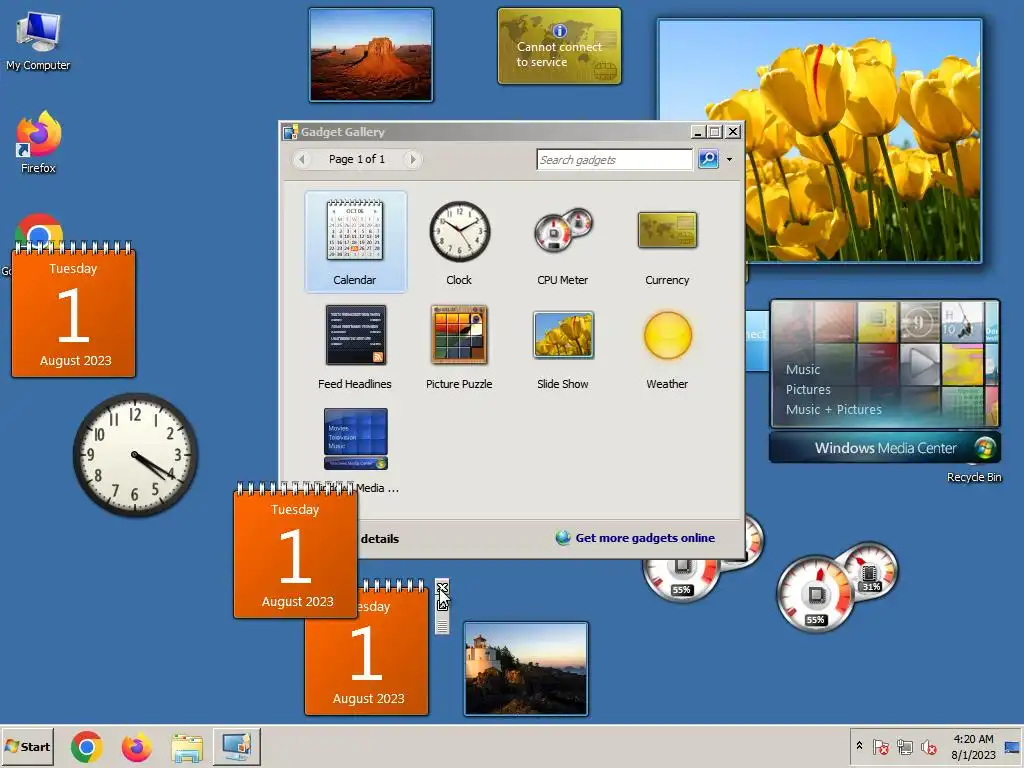This screenshot has width=1024, height=768.
Task: Click the calendar gadget overlapping the Gadget Gallery window
Action: pyautogui.click(x=295, y=551)
